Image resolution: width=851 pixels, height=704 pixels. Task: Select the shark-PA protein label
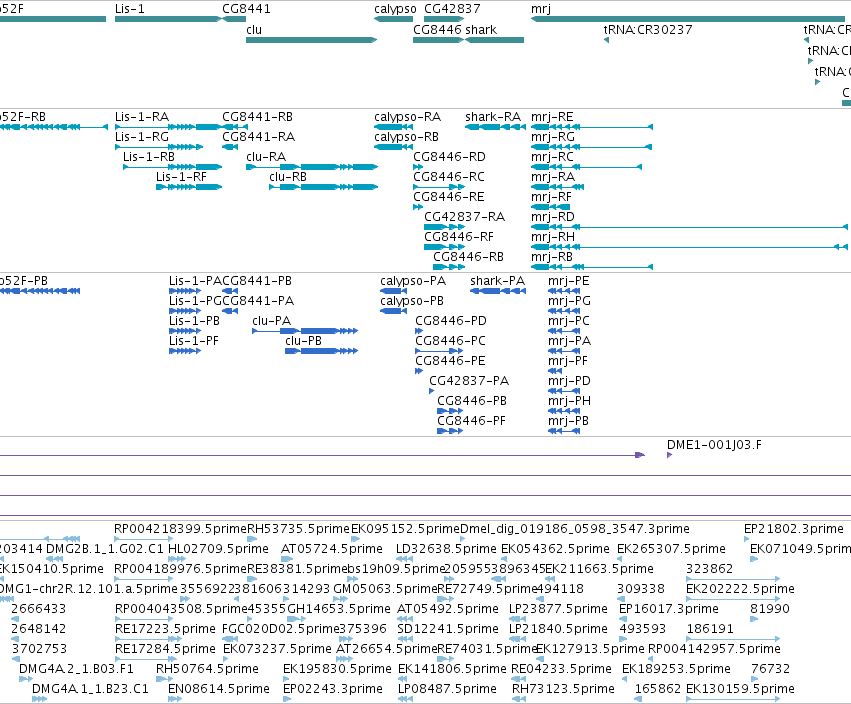[498, 281]
